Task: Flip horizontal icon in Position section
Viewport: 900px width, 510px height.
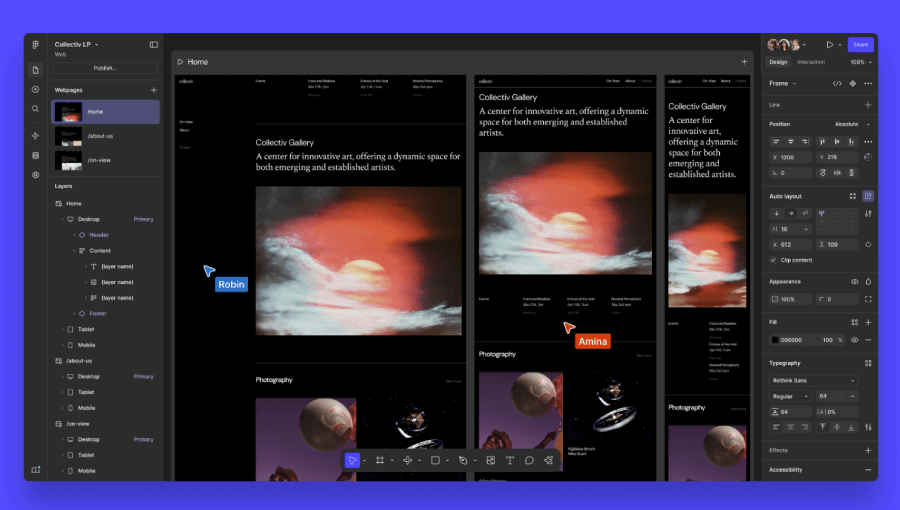Action: [x=837, y=173]
